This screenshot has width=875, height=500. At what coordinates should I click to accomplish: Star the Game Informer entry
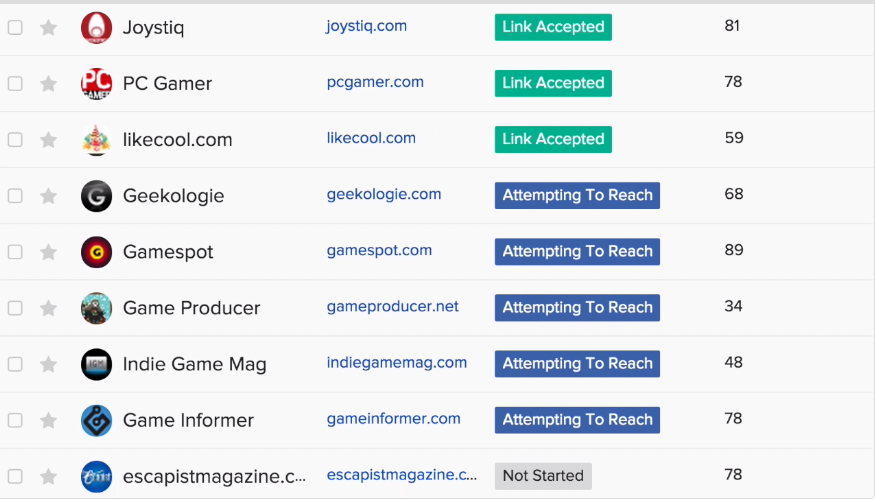coord(49,420)
